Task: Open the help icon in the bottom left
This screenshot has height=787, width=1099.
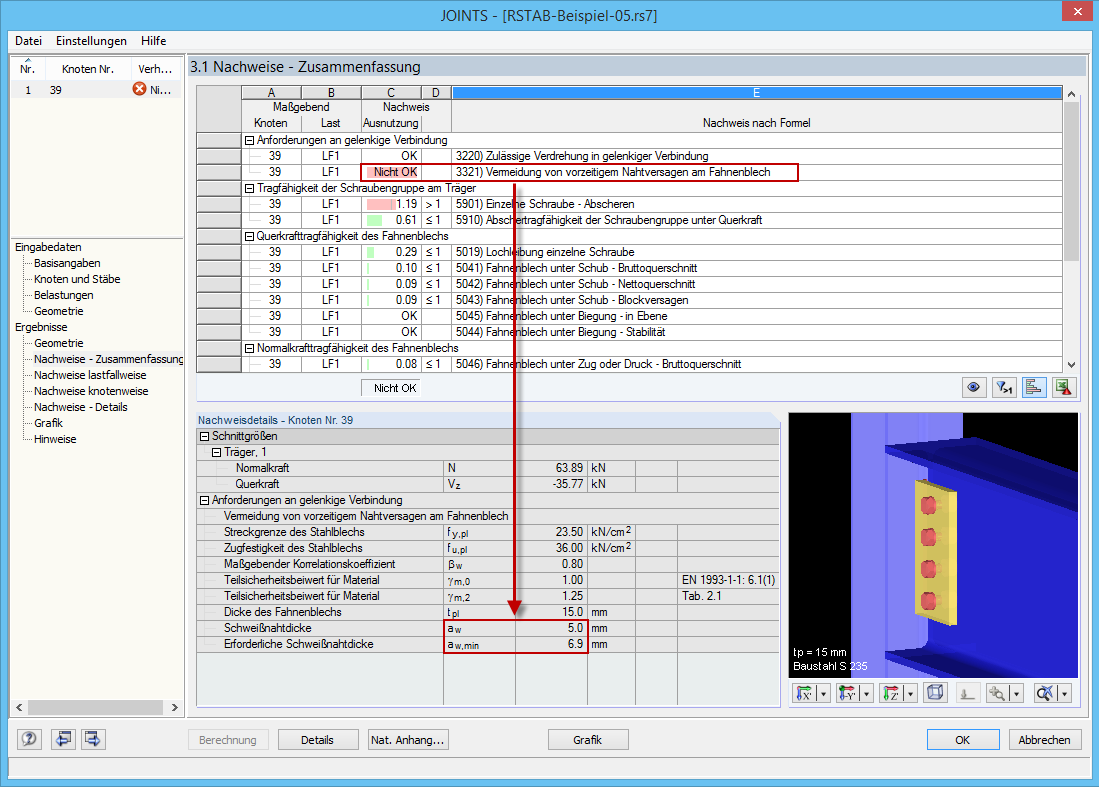Action: tap(29, 739)
